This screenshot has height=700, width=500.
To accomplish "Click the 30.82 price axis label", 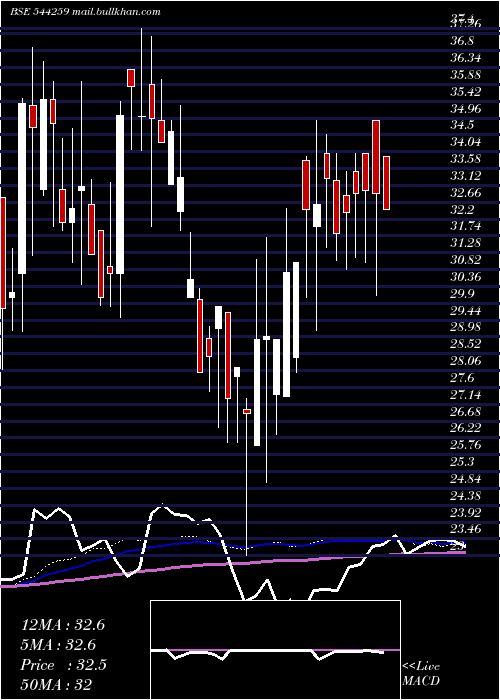I will [x=466, y=260].
